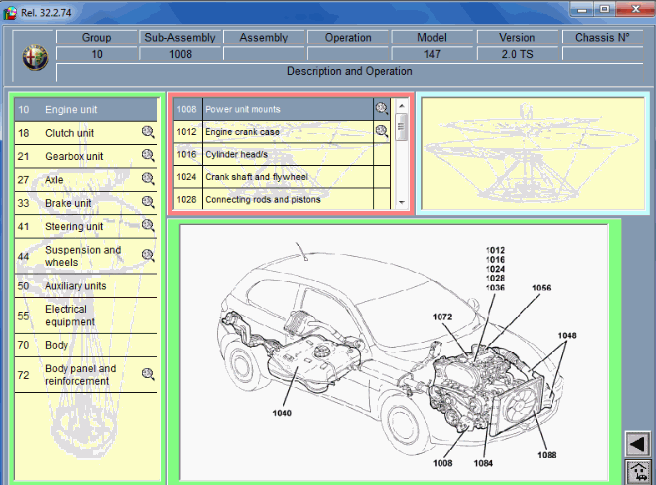Select group 21 Gearbox unit
Viewport: 656px width, 485px height.
tap(86, 157)
